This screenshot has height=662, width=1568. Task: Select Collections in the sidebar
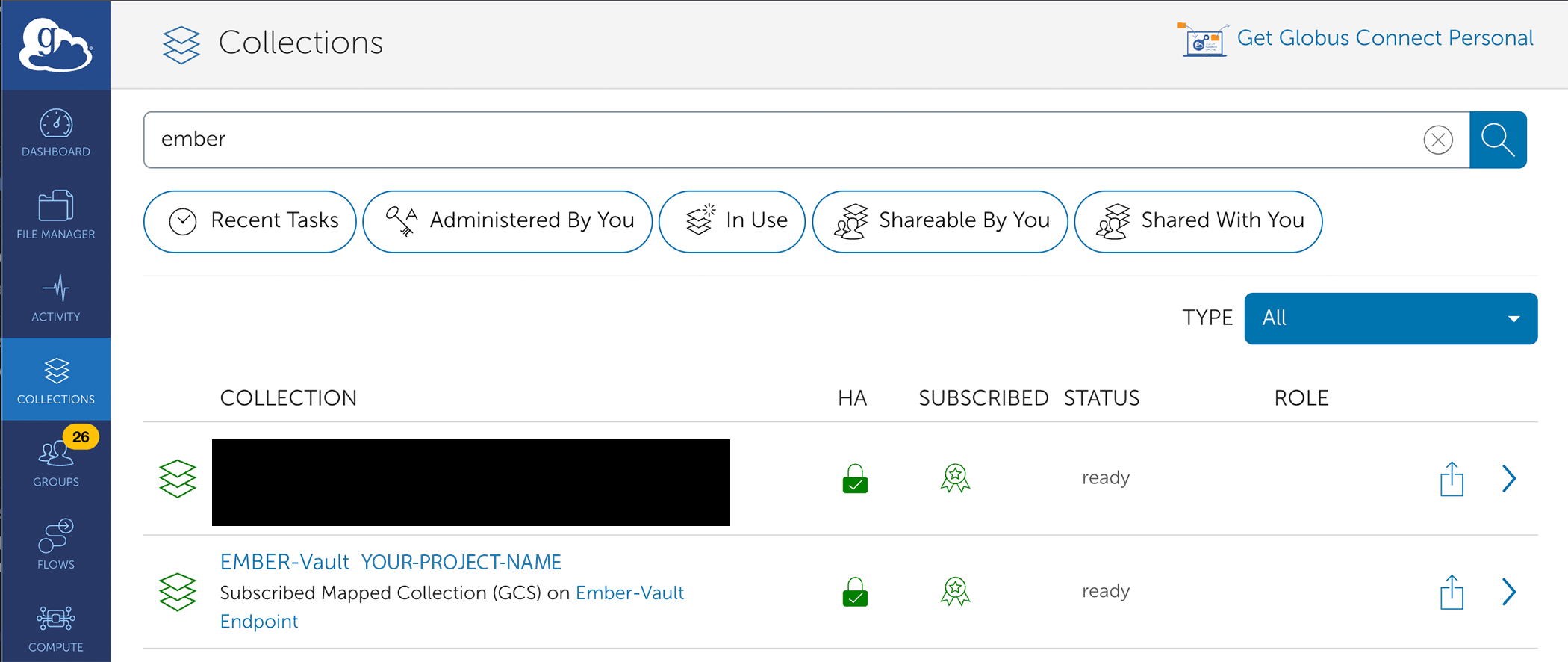coord(56,380)
